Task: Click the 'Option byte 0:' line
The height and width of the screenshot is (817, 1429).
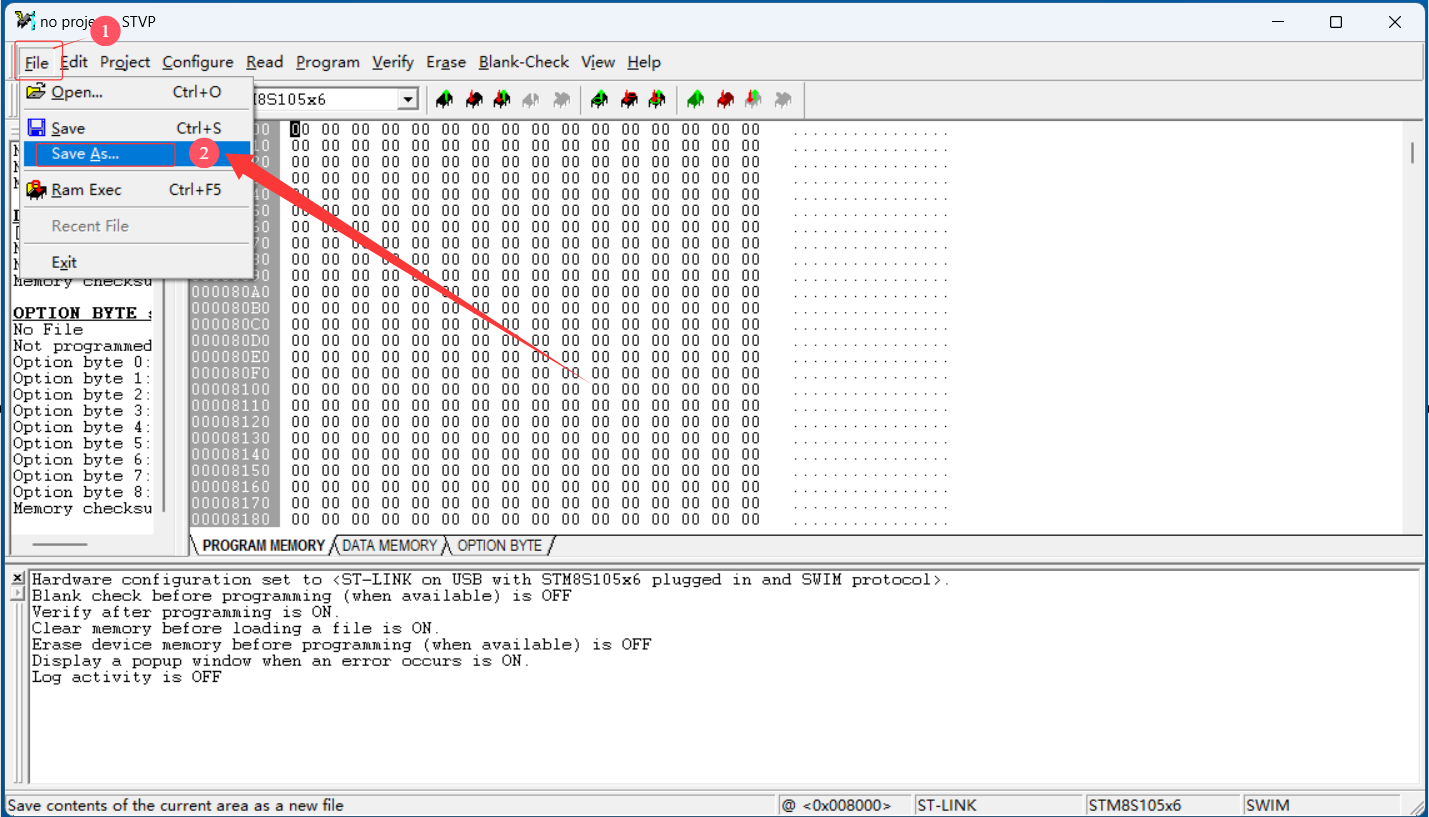Action: (82, 362)
